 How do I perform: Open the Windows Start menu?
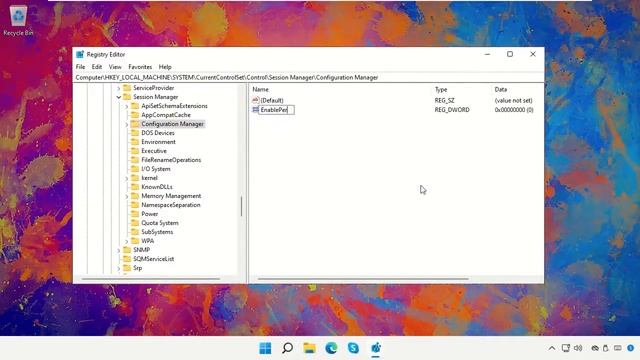click(x=265, y=348)
